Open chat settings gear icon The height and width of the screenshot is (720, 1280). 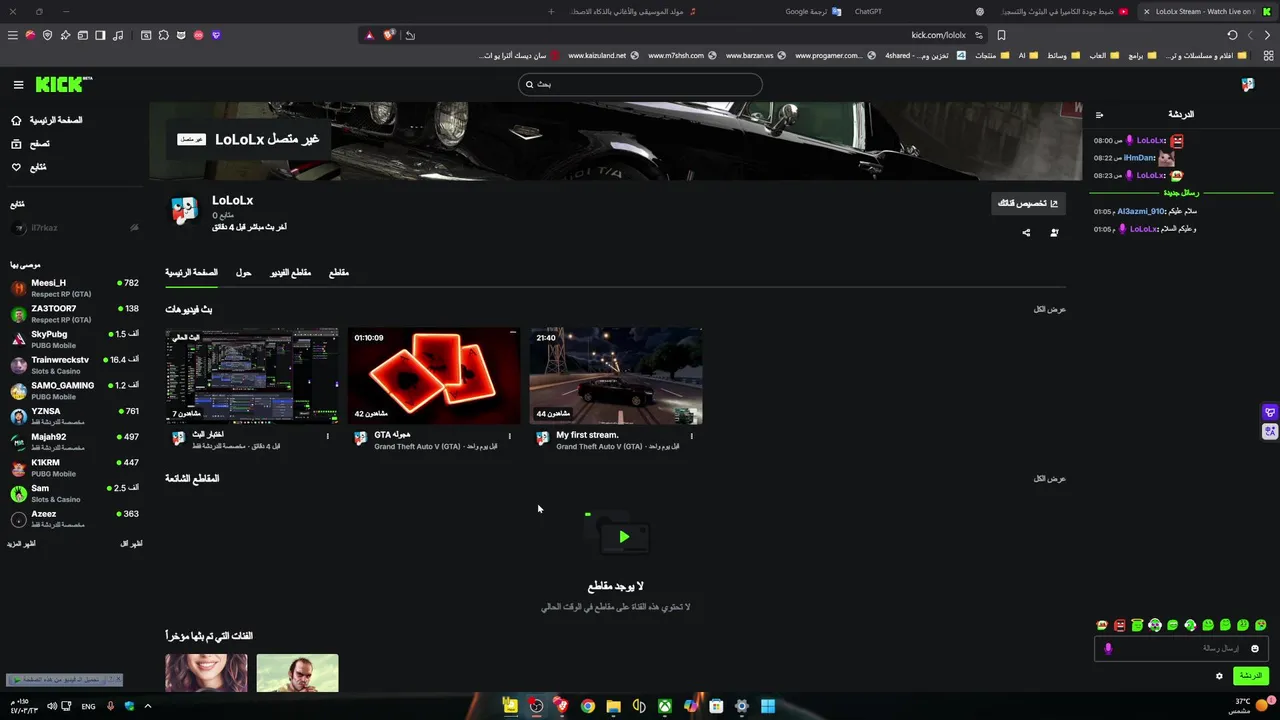click(x=1219, y=676)
